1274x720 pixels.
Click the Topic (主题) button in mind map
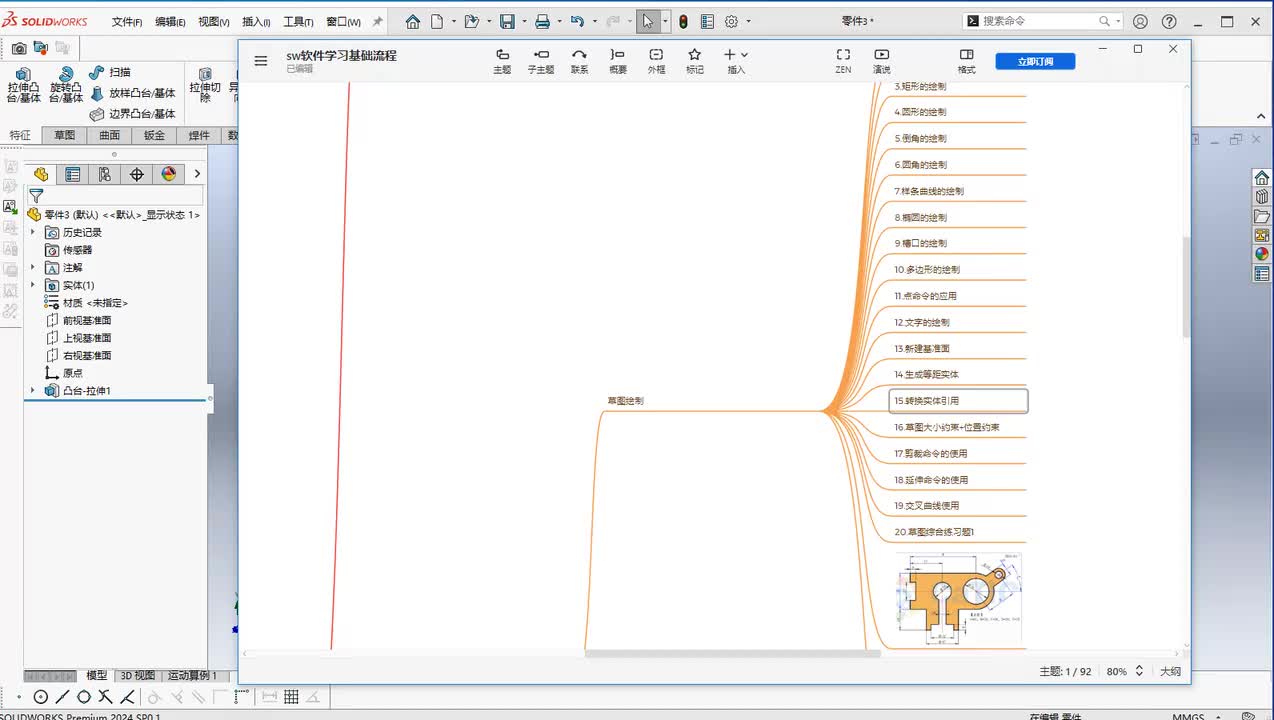coord(502,61)
